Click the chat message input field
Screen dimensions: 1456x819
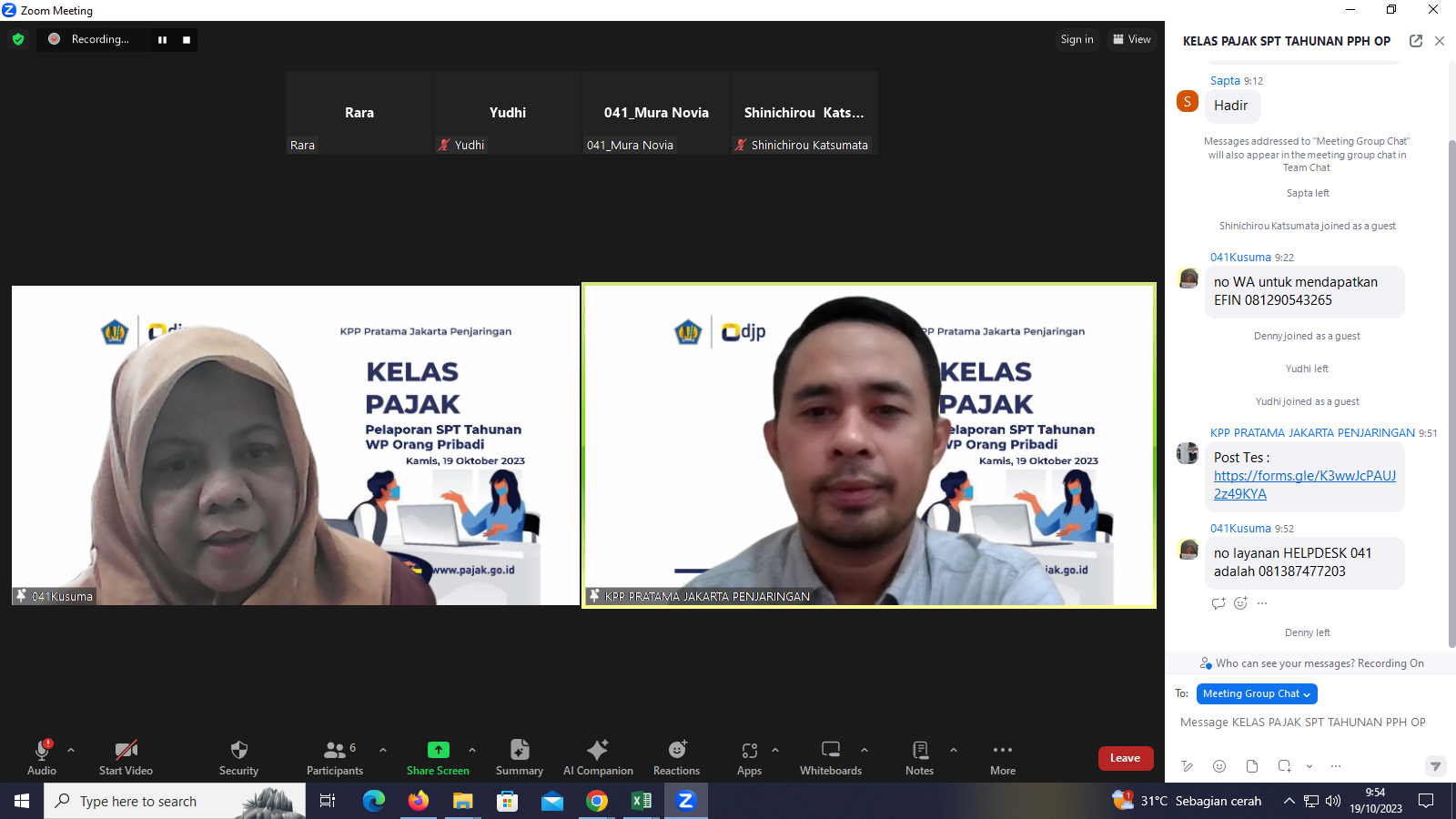point(1302,723)
